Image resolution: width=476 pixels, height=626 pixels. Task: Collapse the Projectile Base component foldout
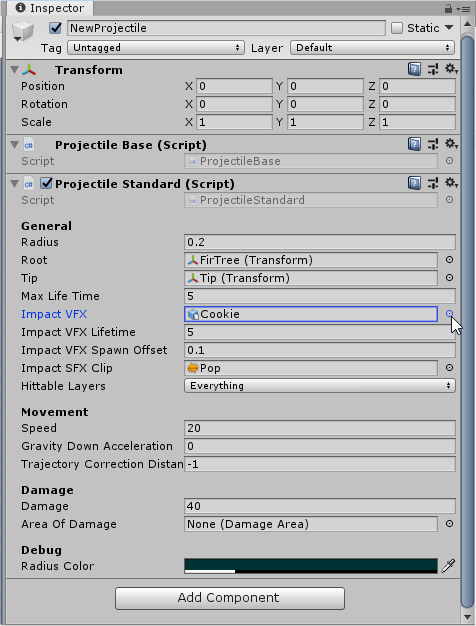click(x=15, y=145)
